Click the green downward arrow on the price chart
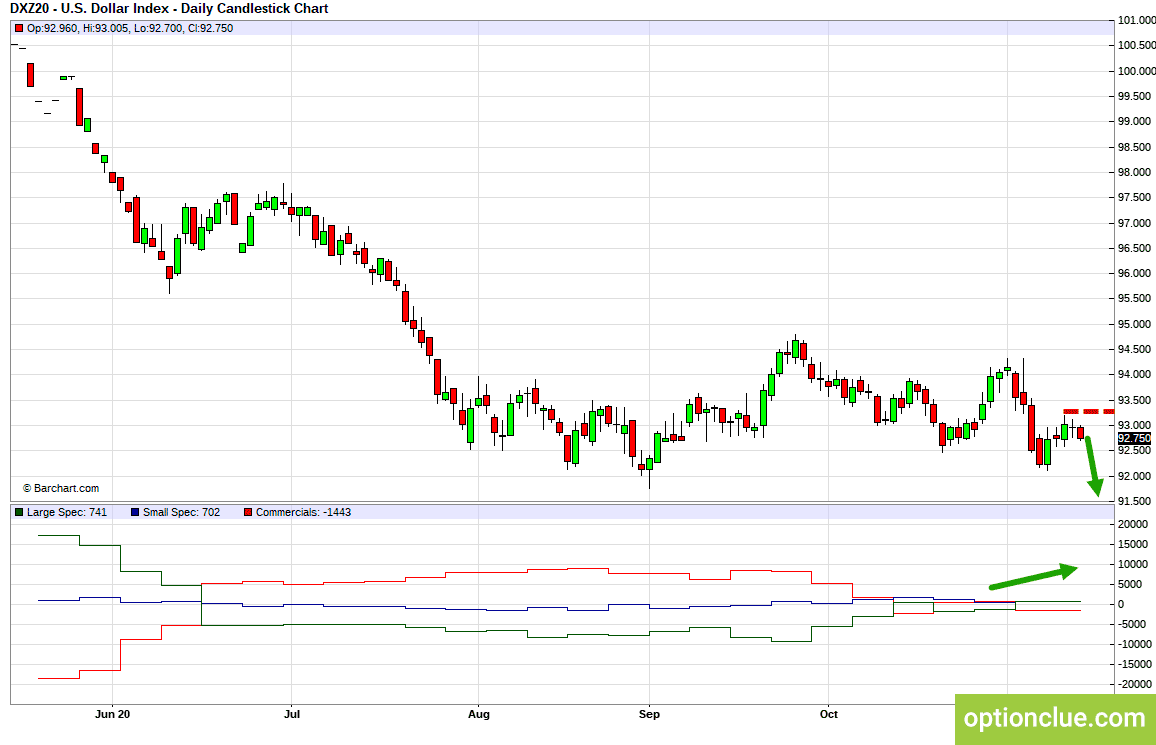1156x745 pixels. pos(1093,466)
